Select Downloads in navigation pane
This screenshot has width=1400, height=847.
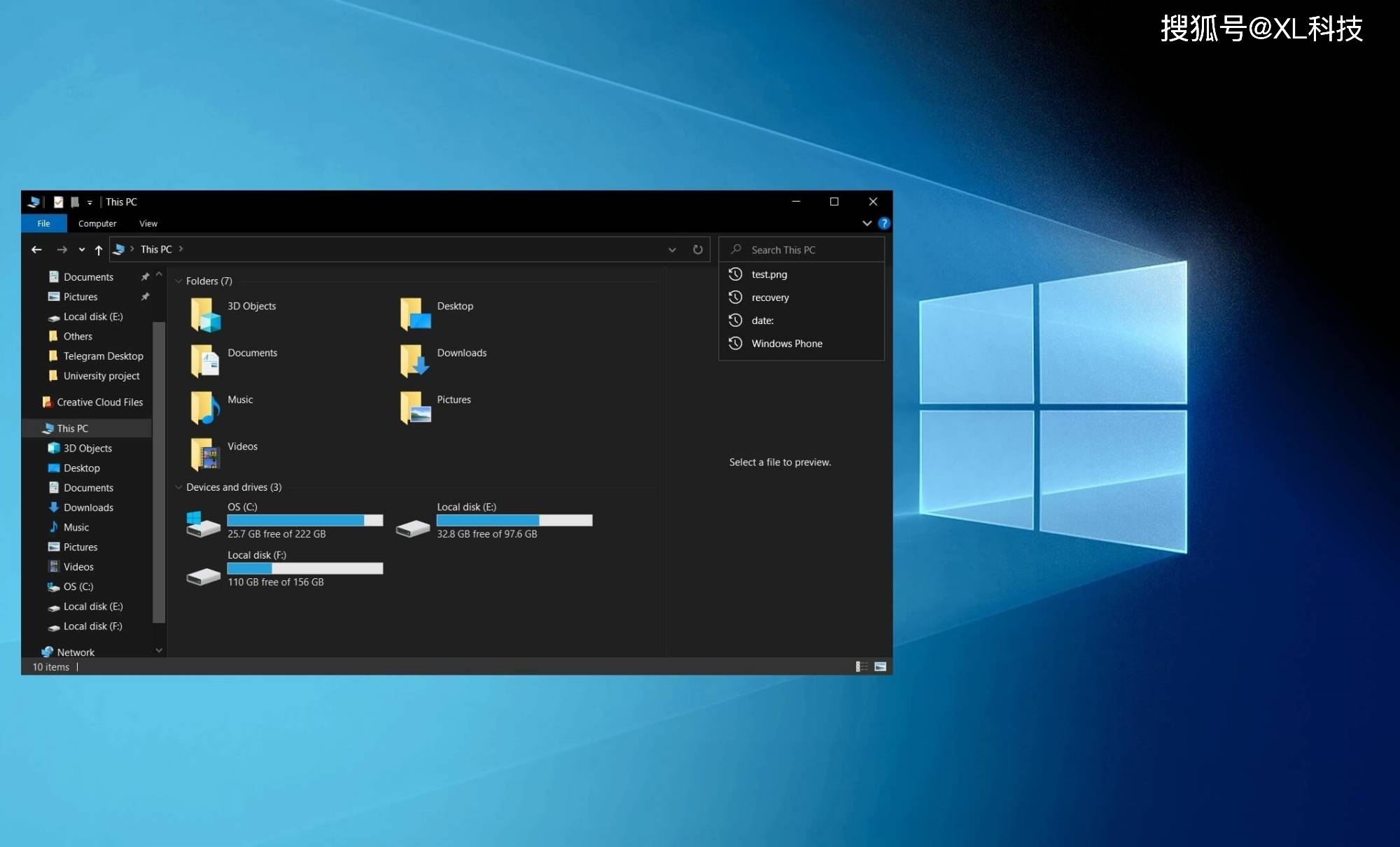(x=88, y=507)
